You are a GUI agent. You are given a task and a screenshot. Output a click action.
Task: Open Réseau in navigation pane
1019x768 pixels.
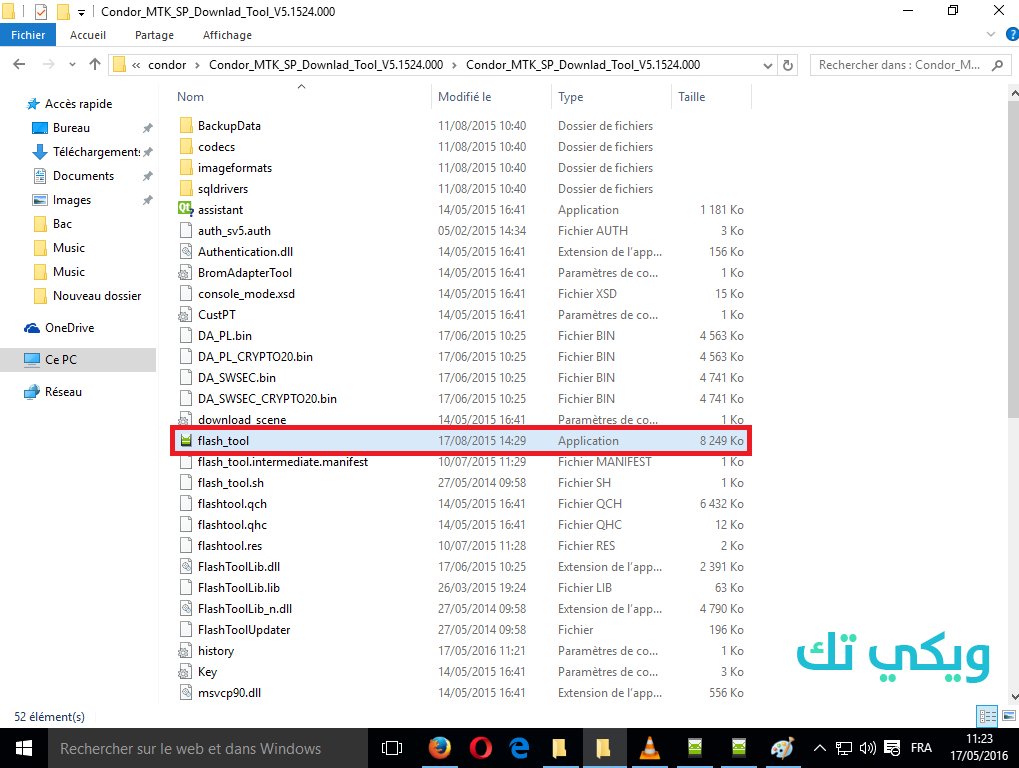(x=63, y=392)
